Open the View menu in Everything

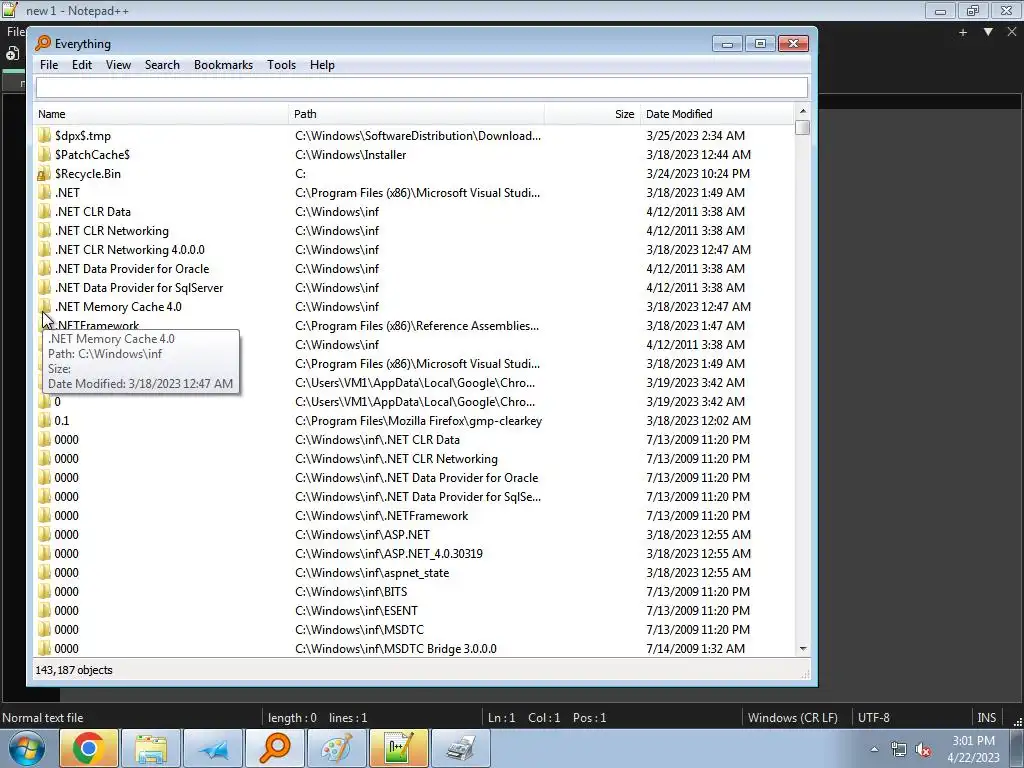pos(118,65)
